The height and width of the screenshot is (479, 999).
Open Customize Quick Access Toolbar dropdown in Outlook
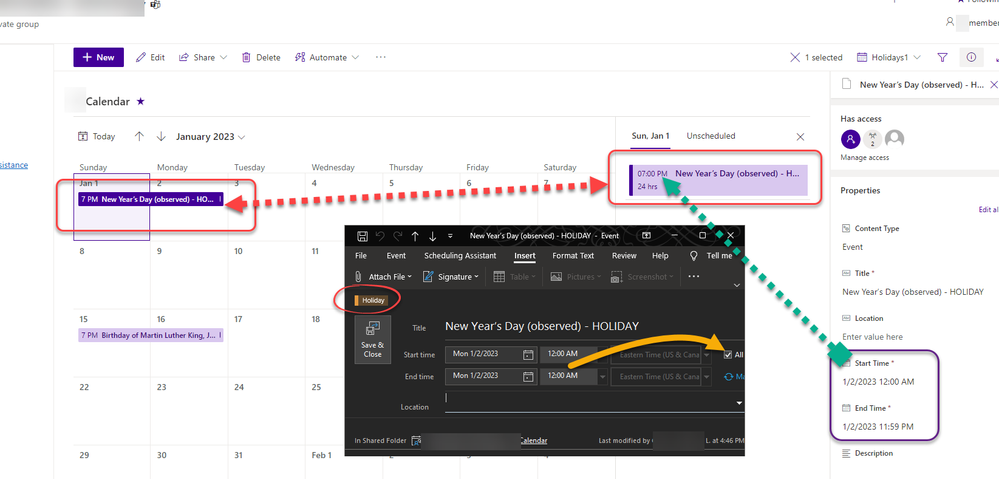click(450, 236)
